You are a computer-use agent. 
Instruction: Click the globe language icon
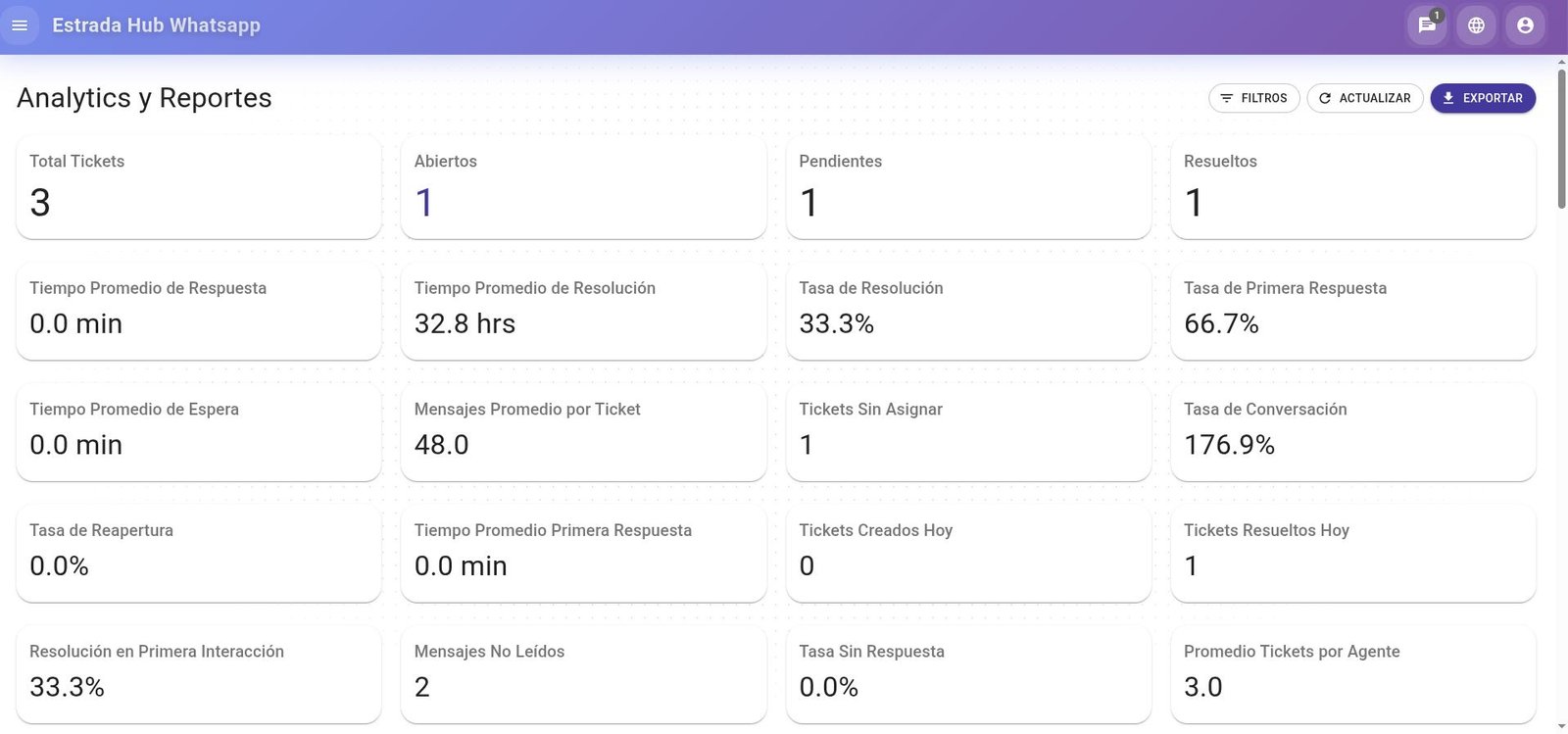(1476, 25)
